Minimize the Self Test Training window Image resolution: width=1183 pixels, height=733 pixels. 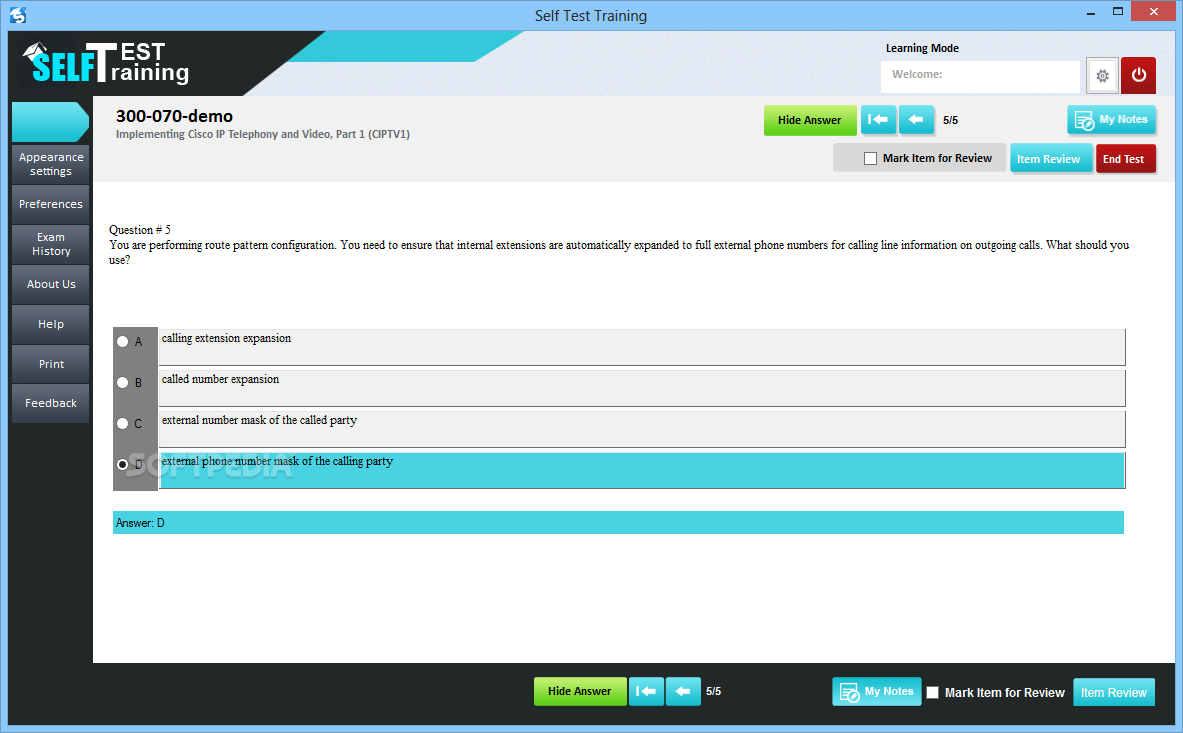[1091, 13]
